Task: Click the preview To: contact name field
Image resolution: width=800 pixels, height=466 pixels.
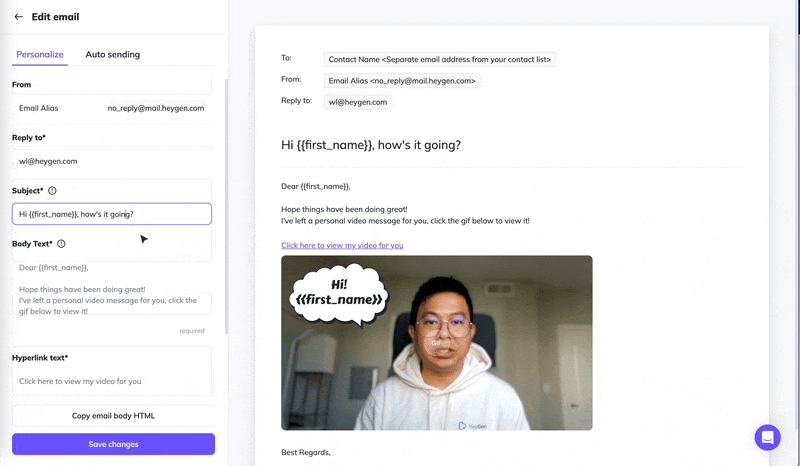Action: coord(439,60)
